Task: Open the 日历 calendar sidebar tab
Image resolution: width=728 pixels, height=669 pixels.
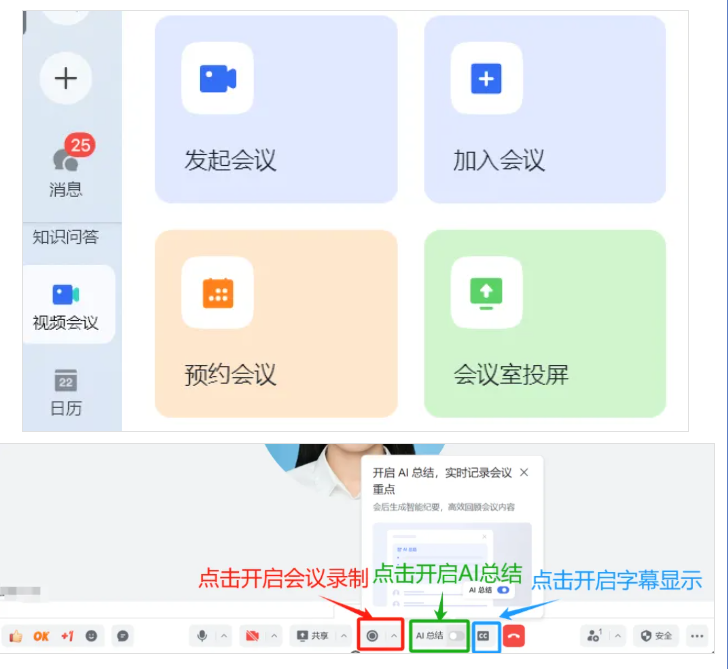Action: [66, 391]
